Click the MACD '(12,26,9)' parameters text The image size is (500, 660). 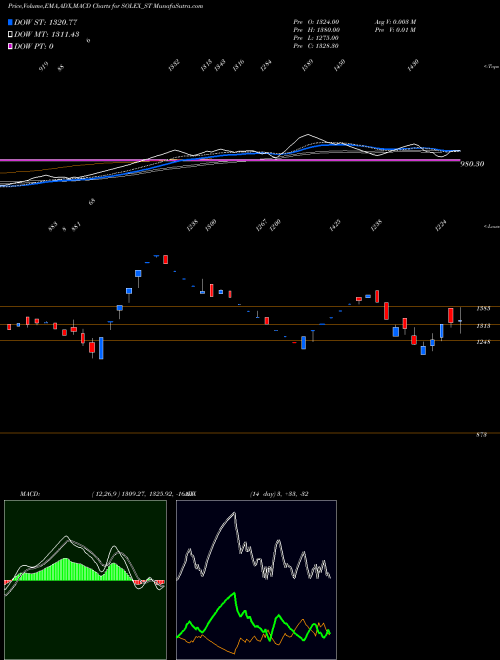pyautogui.click(x=104, y=494)
